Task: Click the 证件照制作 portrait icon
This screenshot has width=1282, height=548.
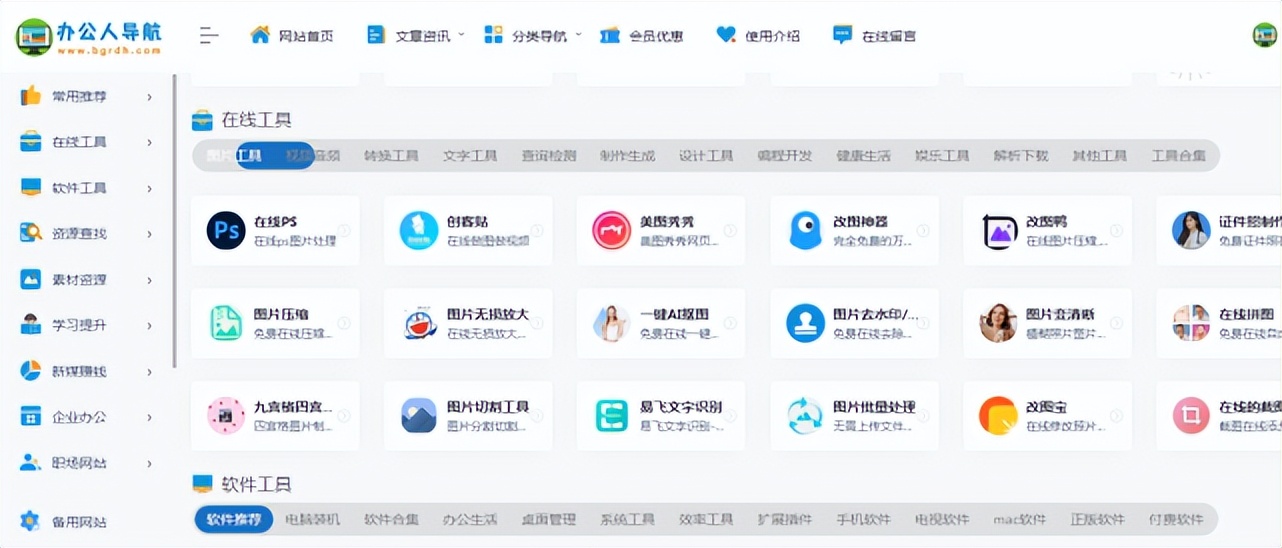Action: [x=1191, y=230]
